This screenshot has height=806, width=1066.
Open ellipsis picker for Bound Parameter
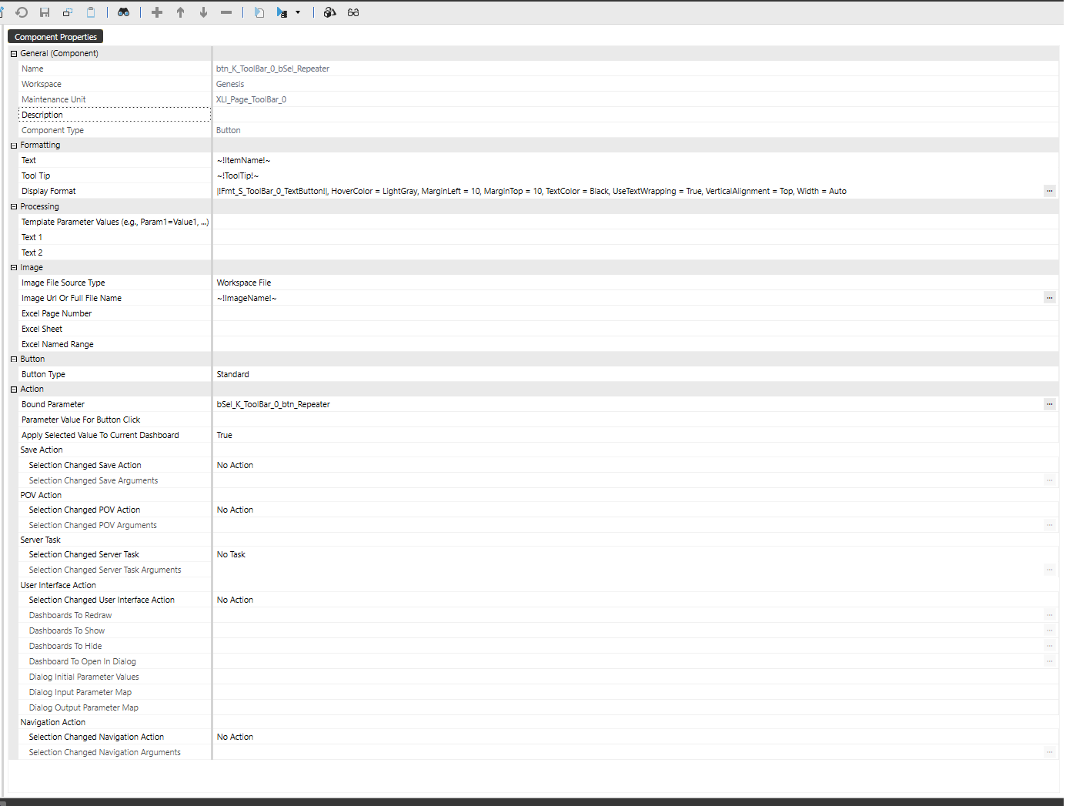[1050, 404]
